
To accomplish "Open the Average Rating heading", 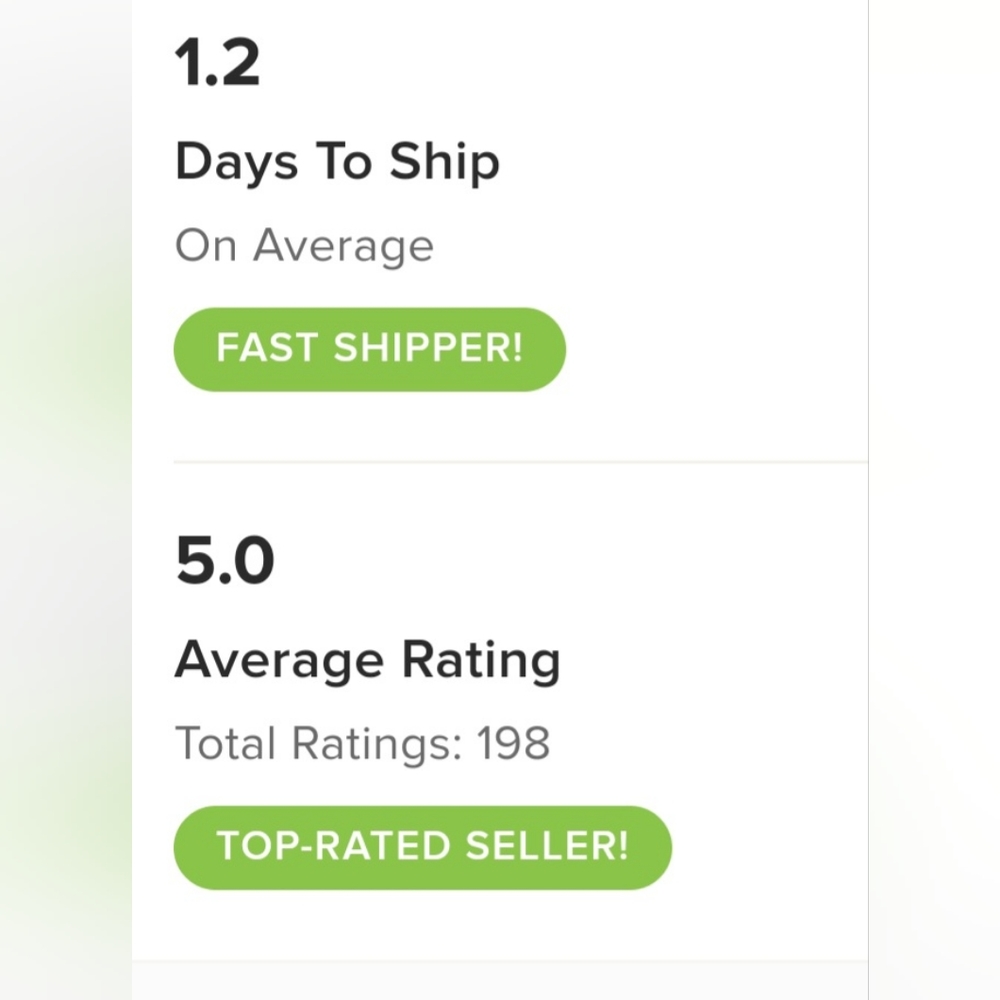I will pos(367,661).
